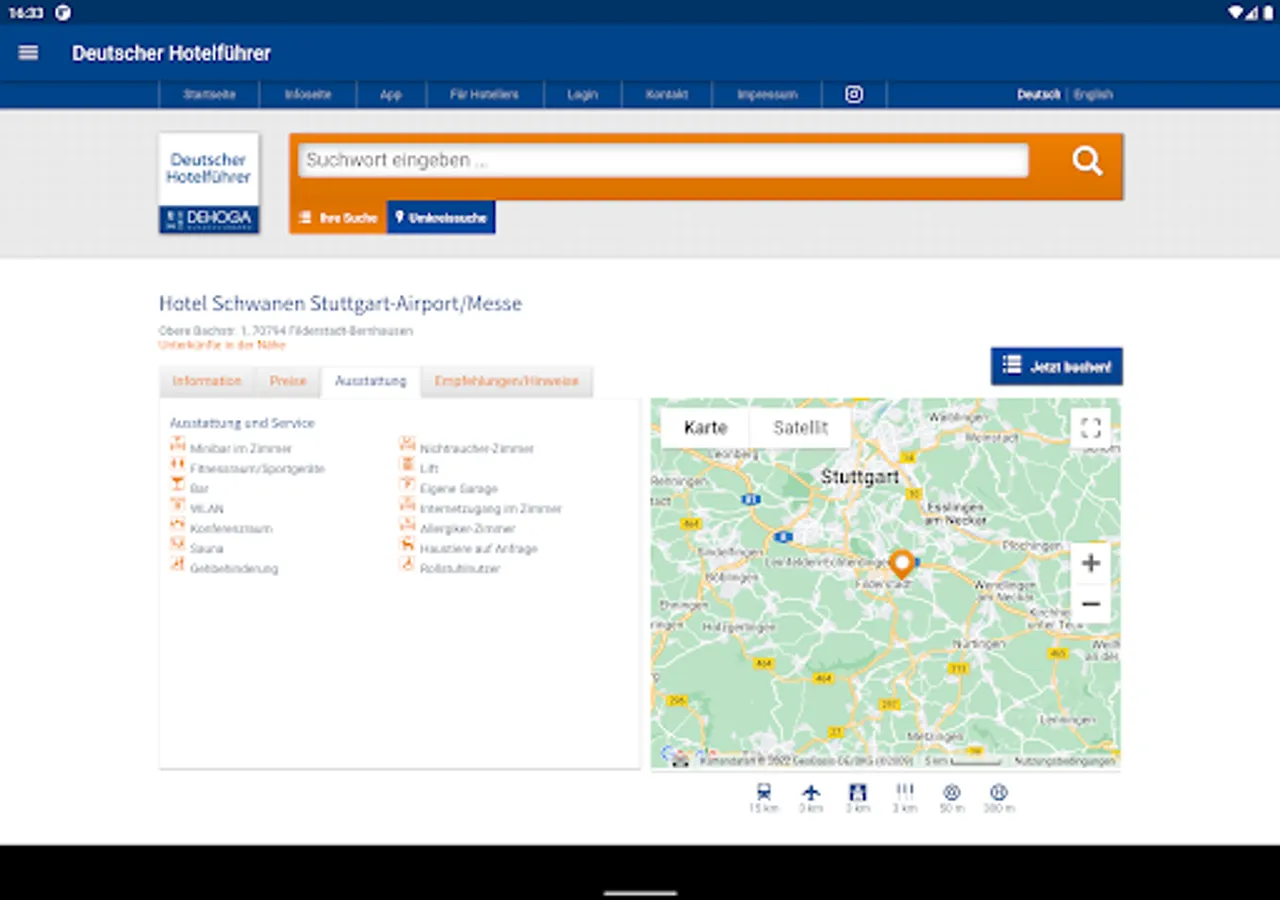
Task: Select the Ausstattung tab
Action: coord(371,381)
